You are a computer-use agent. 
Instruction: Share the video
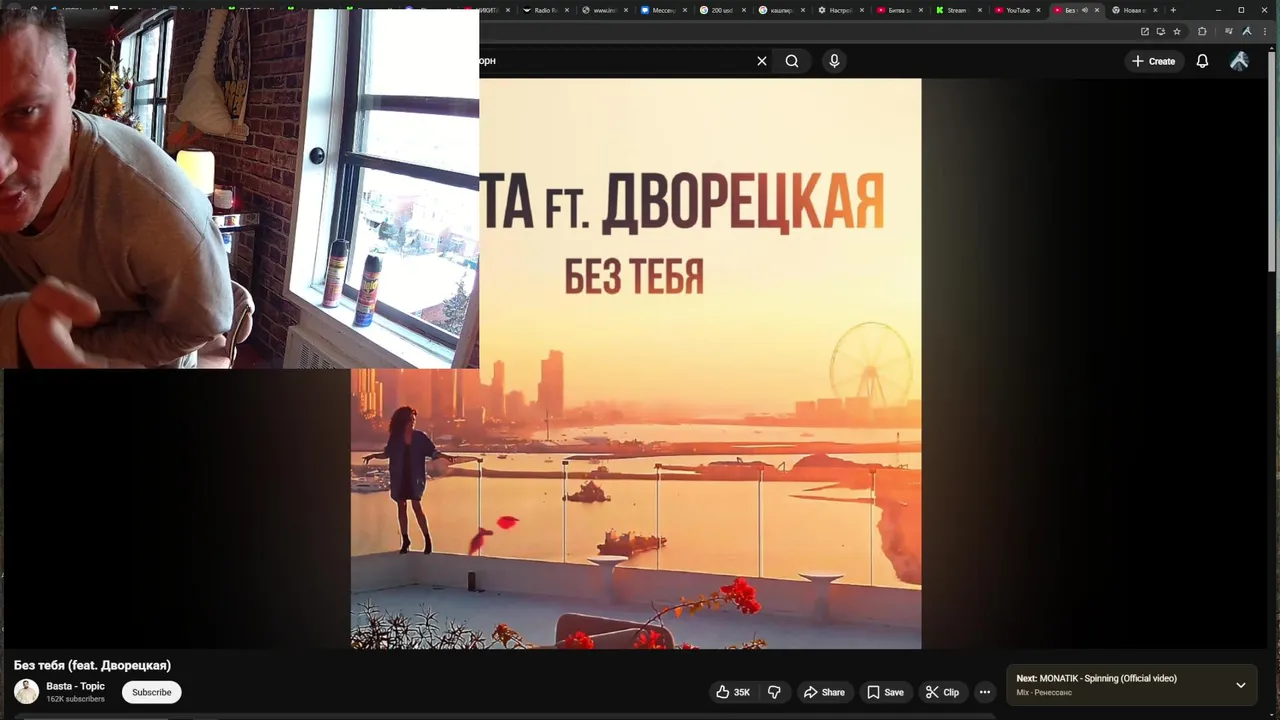point(824,692)
